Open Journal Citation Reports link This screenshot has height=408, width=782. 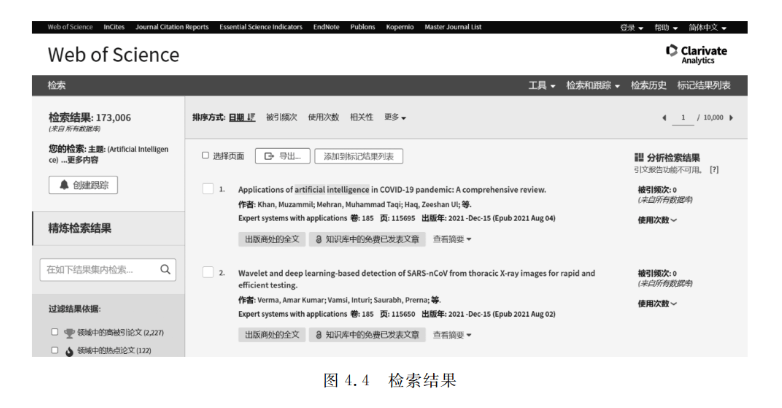[x=172, y=27]
